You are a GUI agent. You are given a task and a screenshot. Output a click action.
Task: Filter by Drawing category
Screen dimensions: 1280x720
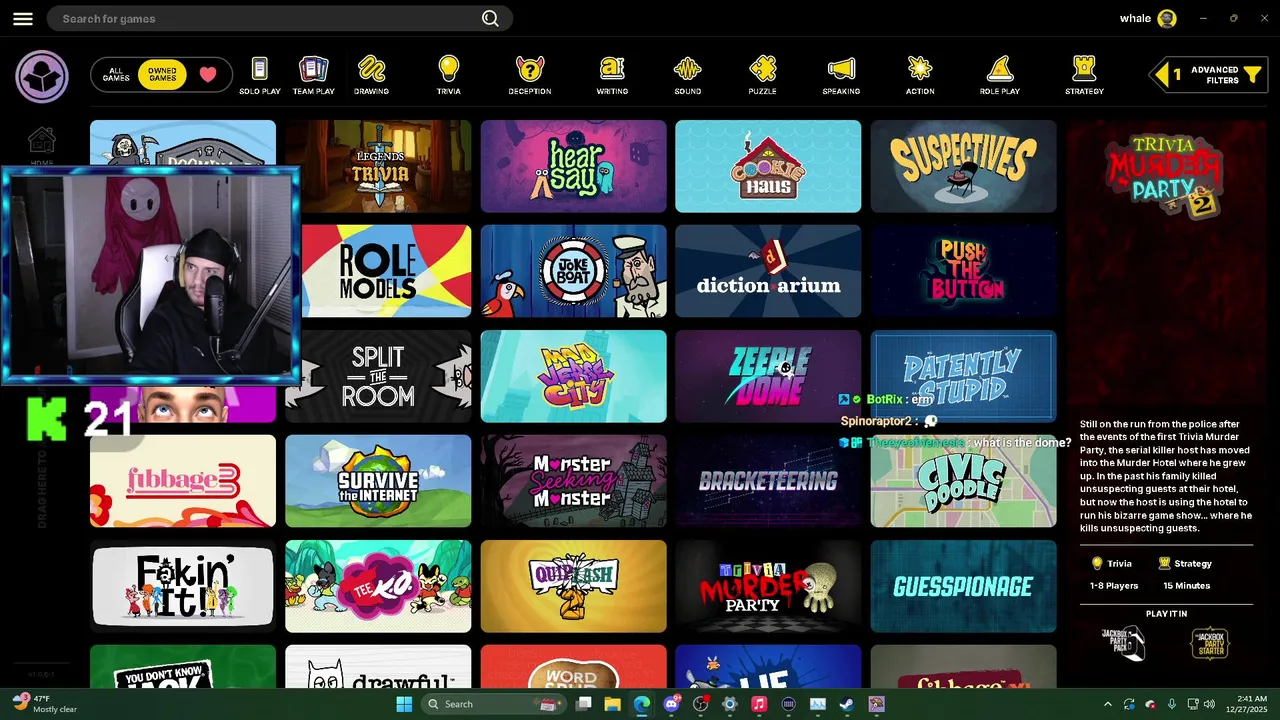pyautogui.click(x=371, y=76)
